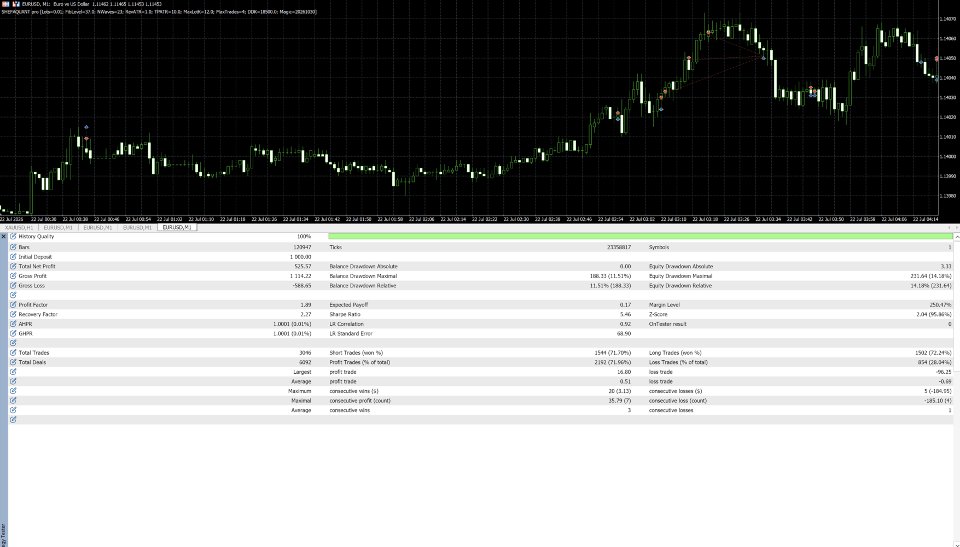Click the Total Trades value 3046
The image size is (960, 547).
[305, 353]
